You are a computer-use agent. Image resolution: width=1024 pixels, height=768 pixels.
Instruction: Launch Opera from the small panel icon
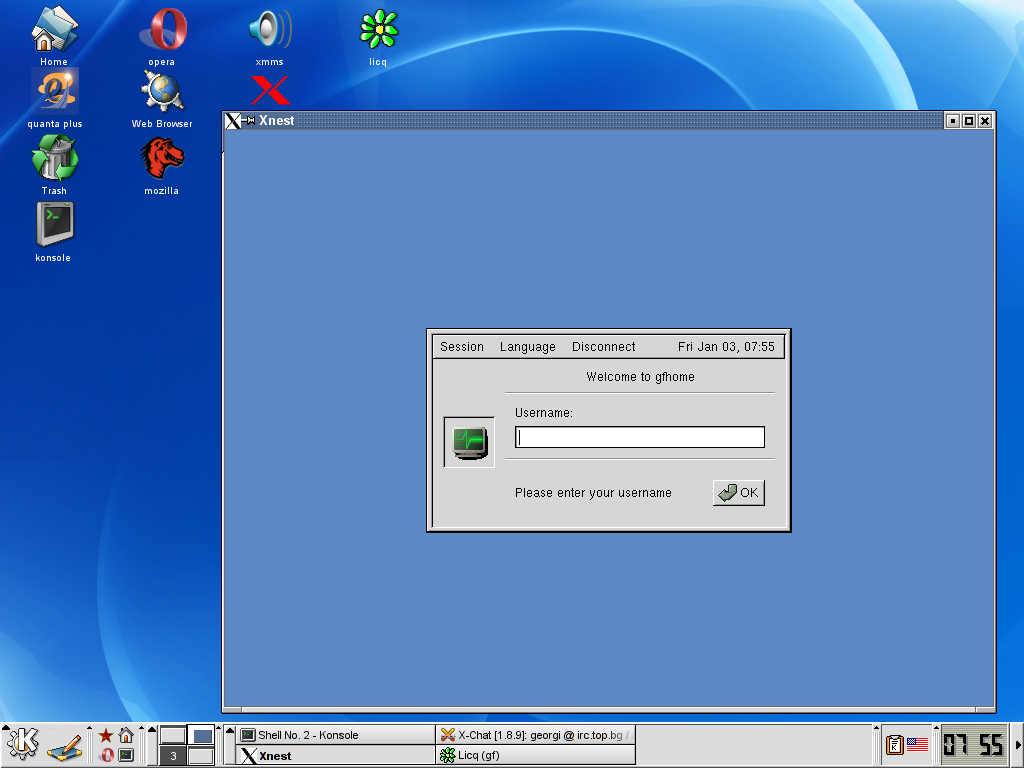tap(106, 755)
